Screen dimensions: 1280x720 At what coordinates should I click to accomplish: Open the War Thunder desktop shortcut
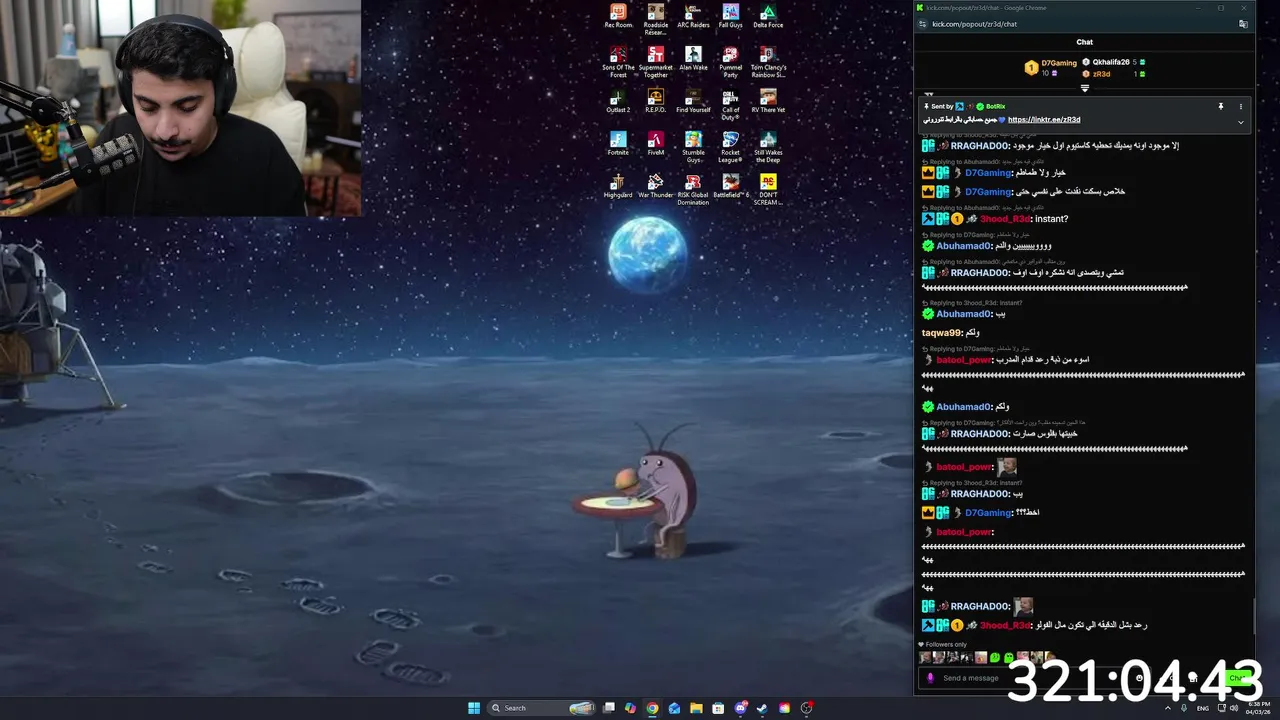[x=656, y=186]
